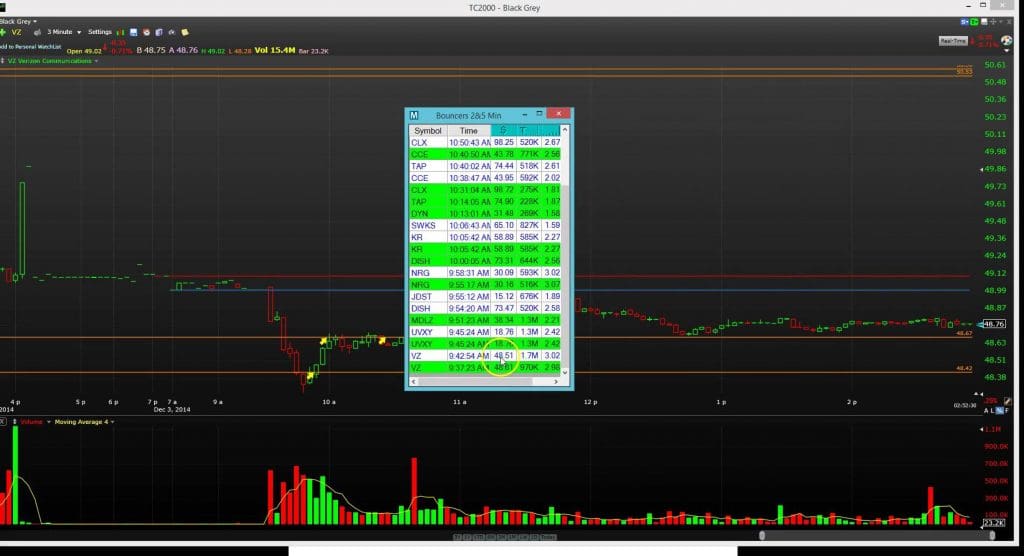
Task: Select NRG row at 9:58:31 AM
Action: click(485, 272)
